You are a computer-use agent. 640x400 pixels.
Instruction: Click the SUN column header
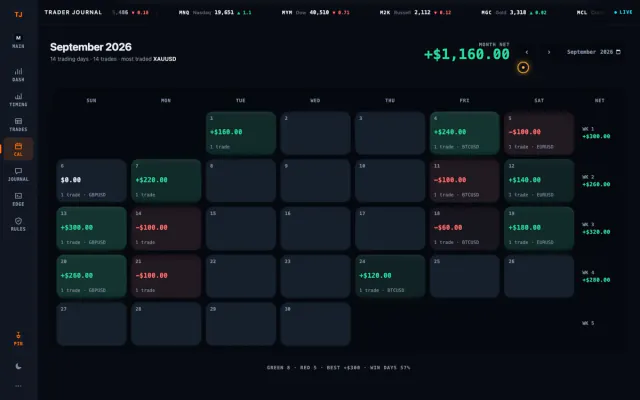(x=91, y=100)
